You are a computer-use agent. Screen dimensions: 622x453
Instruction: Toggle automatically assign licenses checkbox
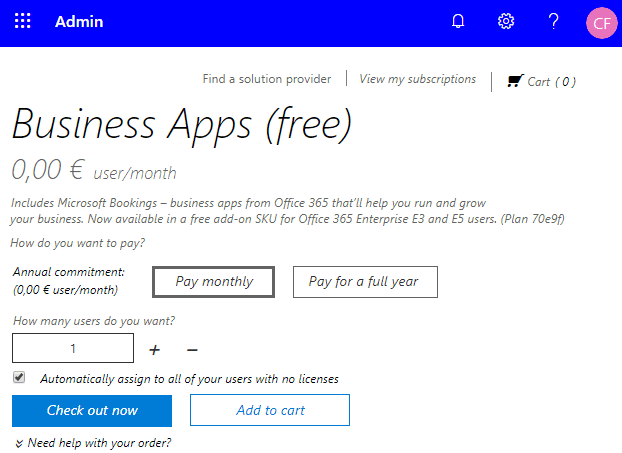click(x=19, y=377)
